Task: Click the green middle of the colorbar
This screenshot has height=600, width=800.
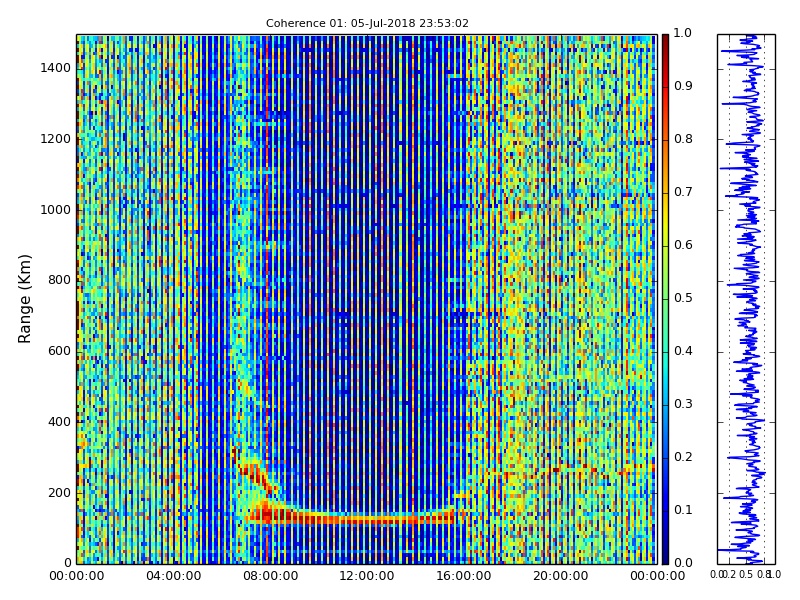Action: [665, 298]
